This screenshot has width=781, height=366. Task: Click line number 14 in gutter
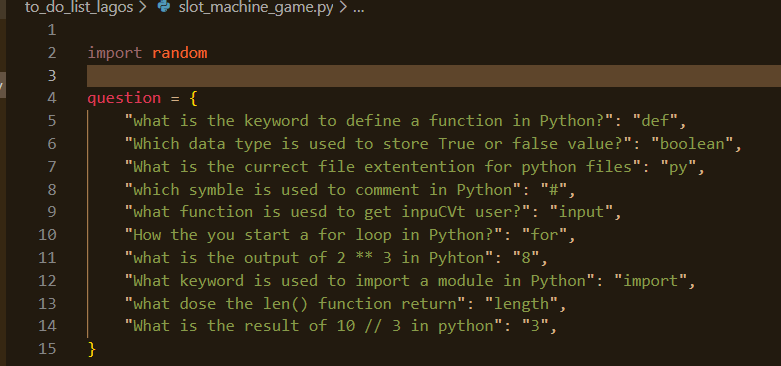47,326
